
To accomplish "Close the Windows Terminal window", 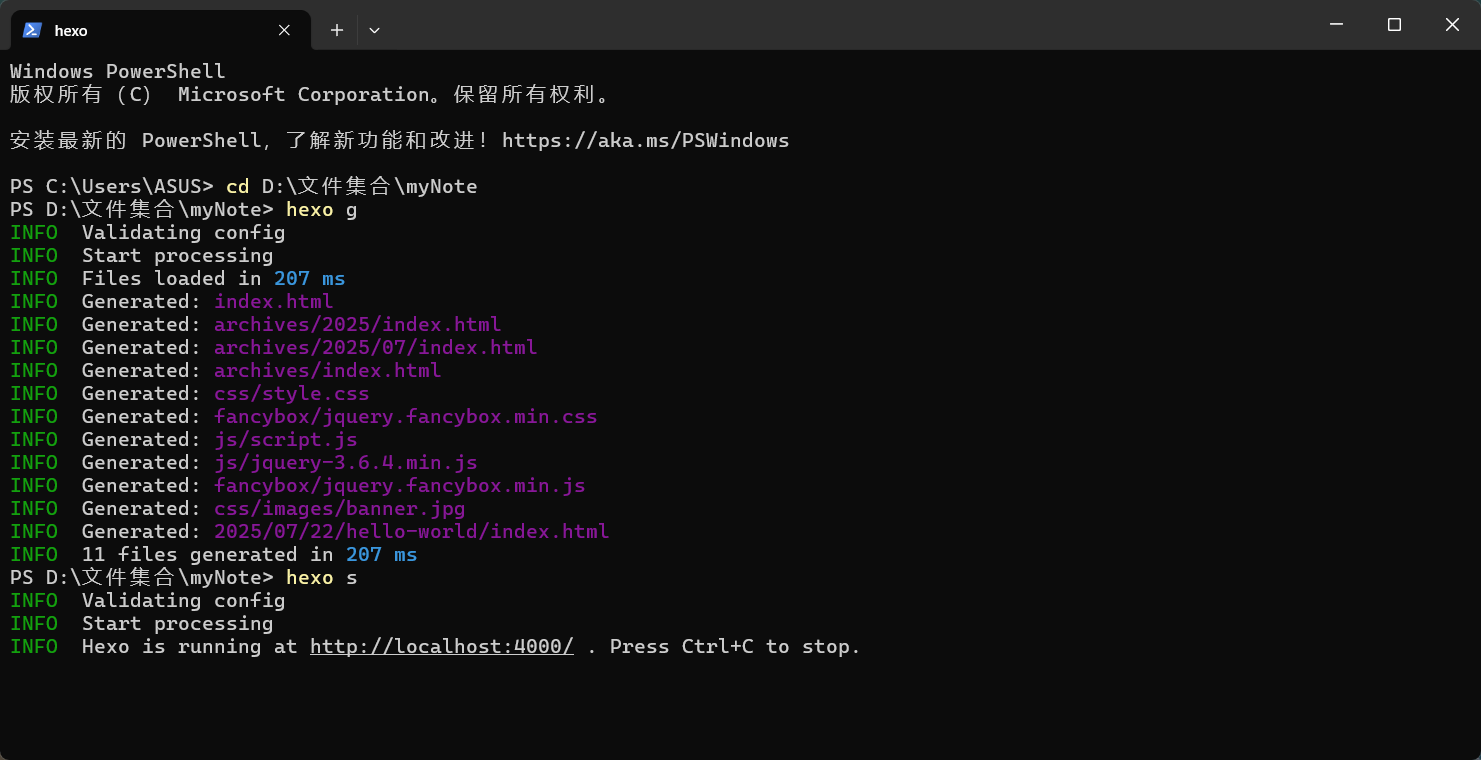I will pos(1452,25).
